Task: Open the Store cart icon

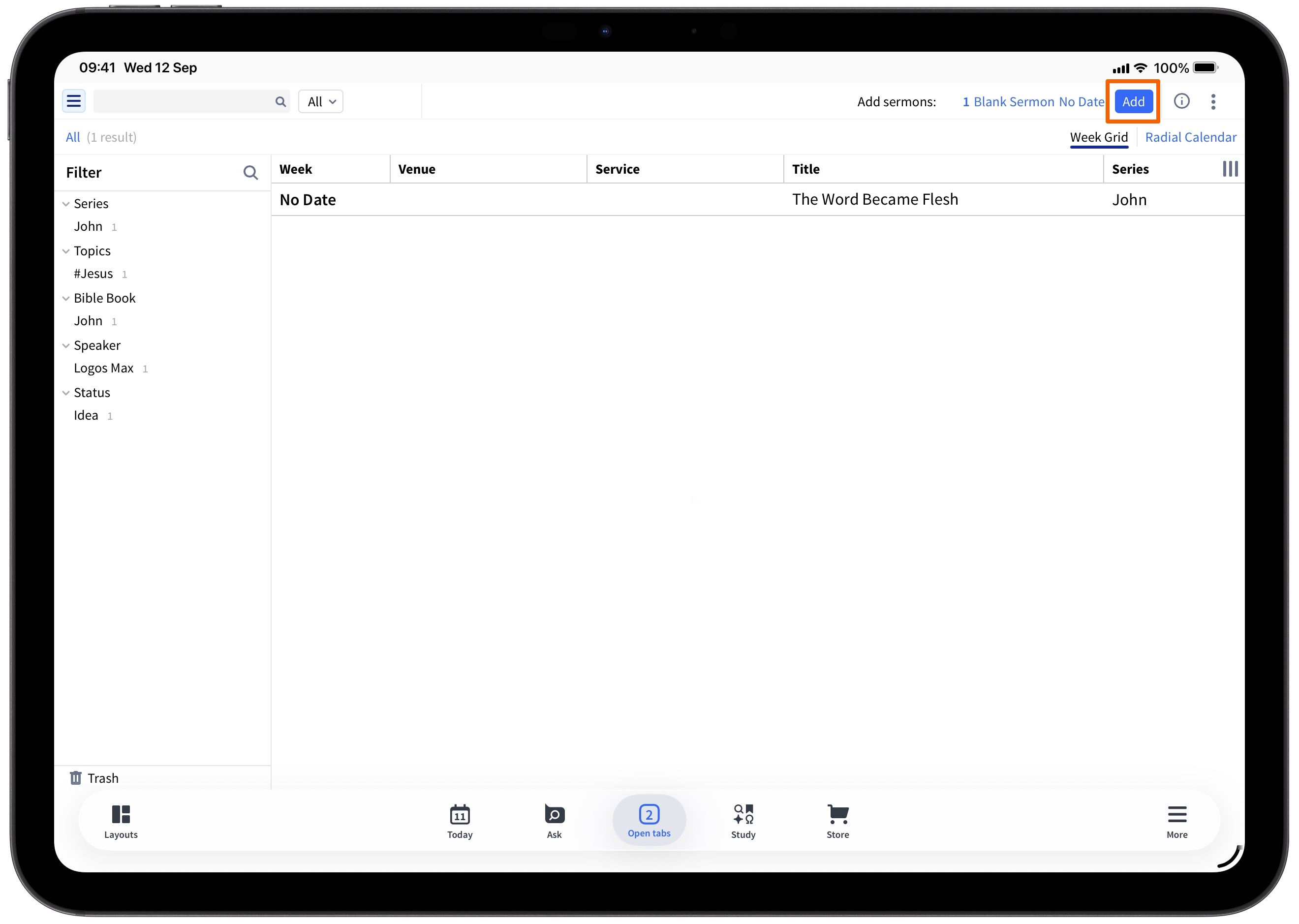Action: pyautogui.click(x=837, y=822)
